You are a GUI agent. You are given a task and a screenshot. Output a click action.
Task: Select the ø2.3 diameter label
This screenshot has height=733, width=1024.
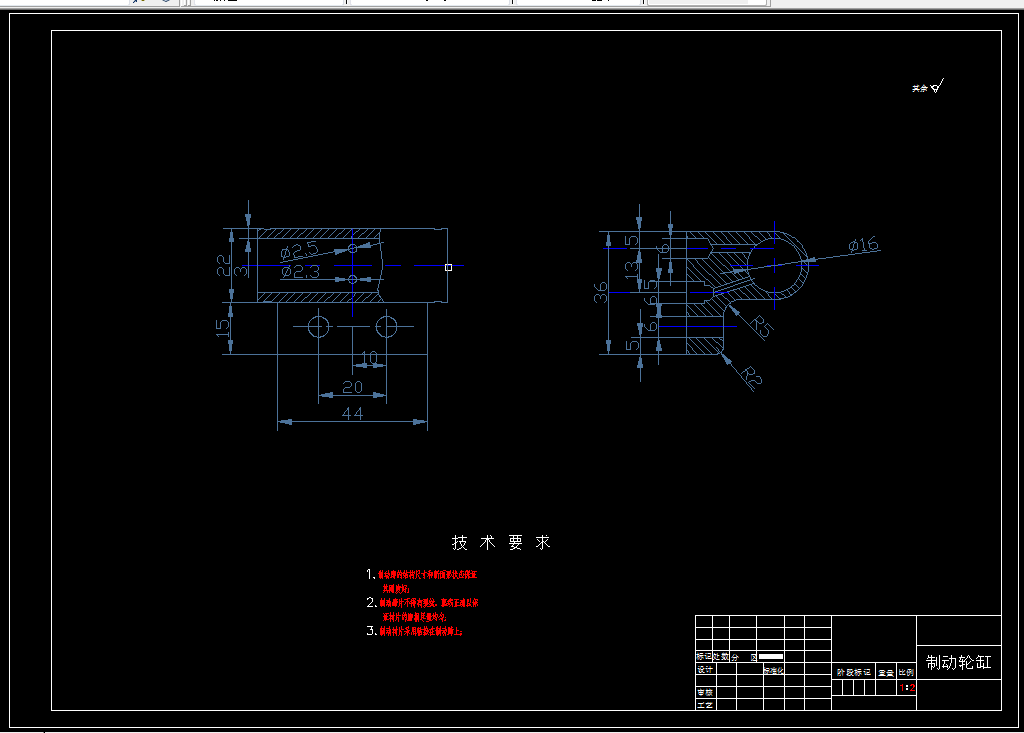300,271
